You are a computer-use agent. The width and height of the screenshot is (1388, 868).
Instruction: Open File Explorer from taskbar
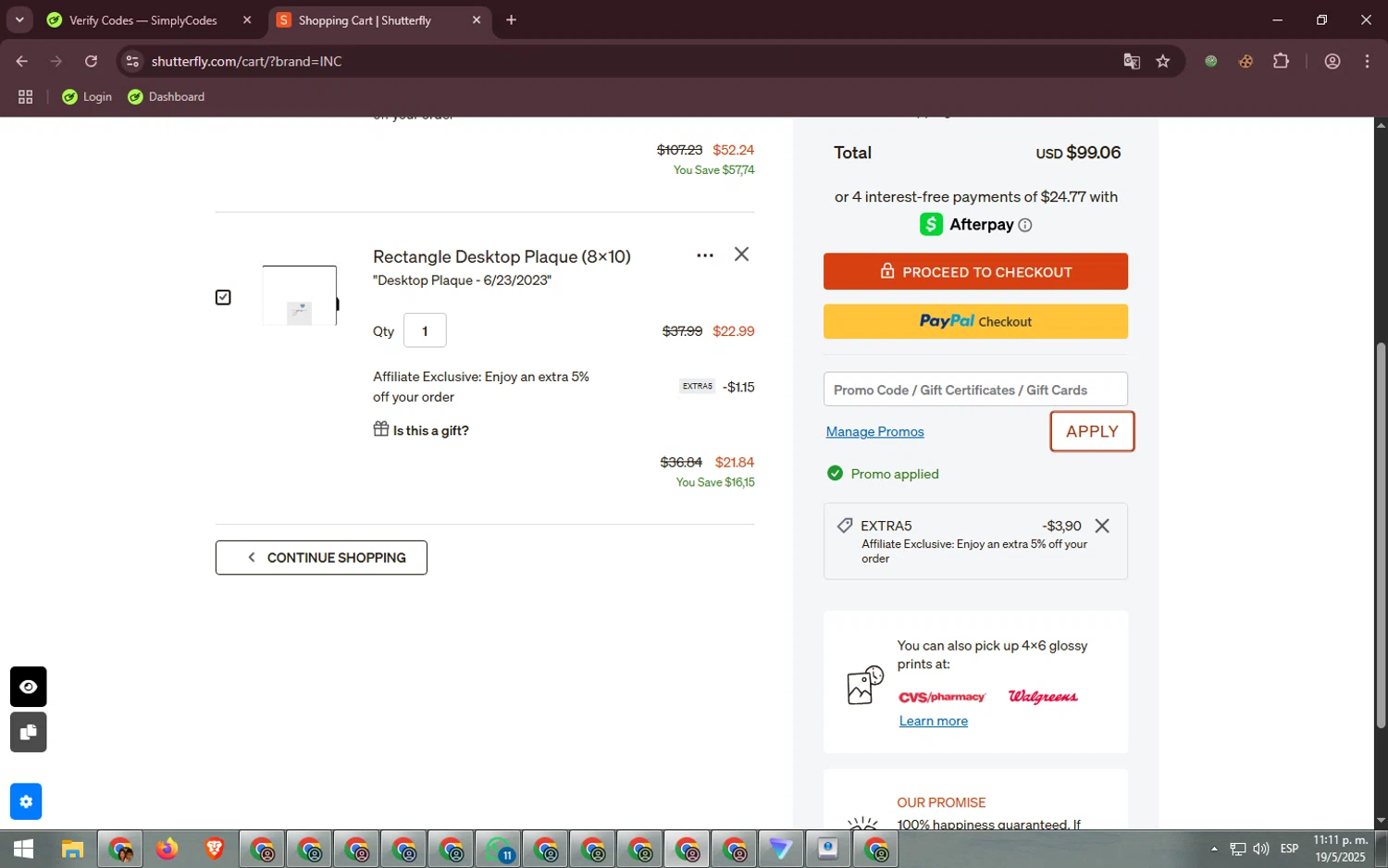[72, 849]
